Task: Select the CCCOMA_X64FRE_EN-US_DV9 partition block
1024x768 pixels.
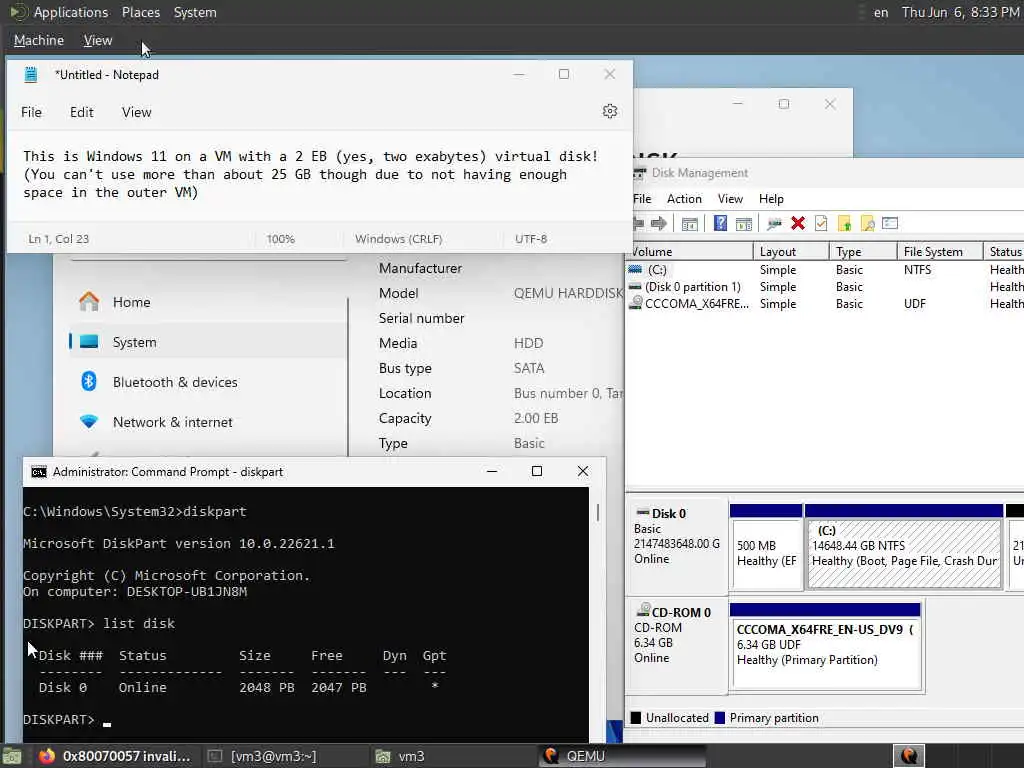Action: click(x=825, y=645)
